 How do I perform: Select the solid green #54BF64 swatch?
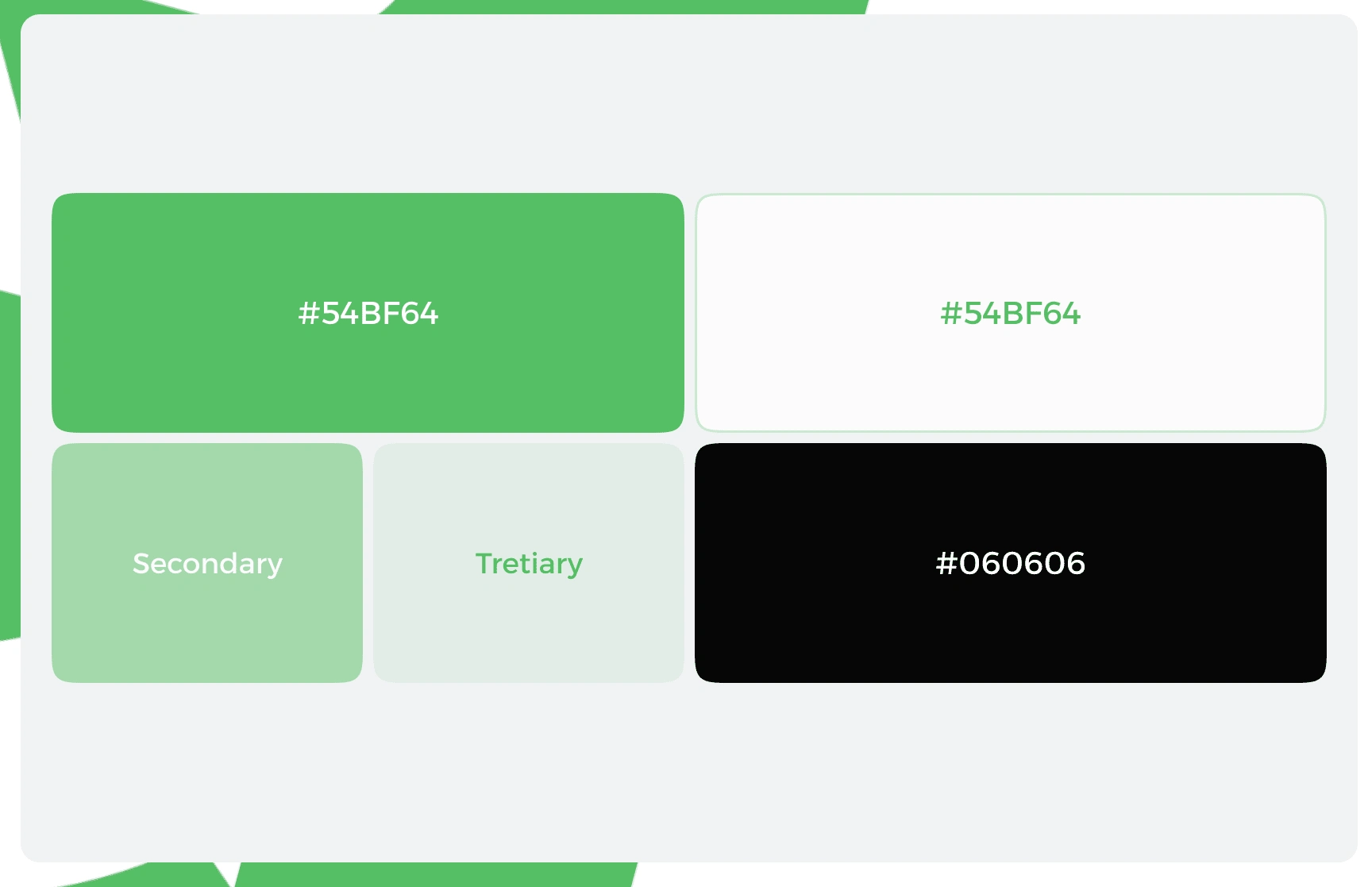click(x=368, y=313)
